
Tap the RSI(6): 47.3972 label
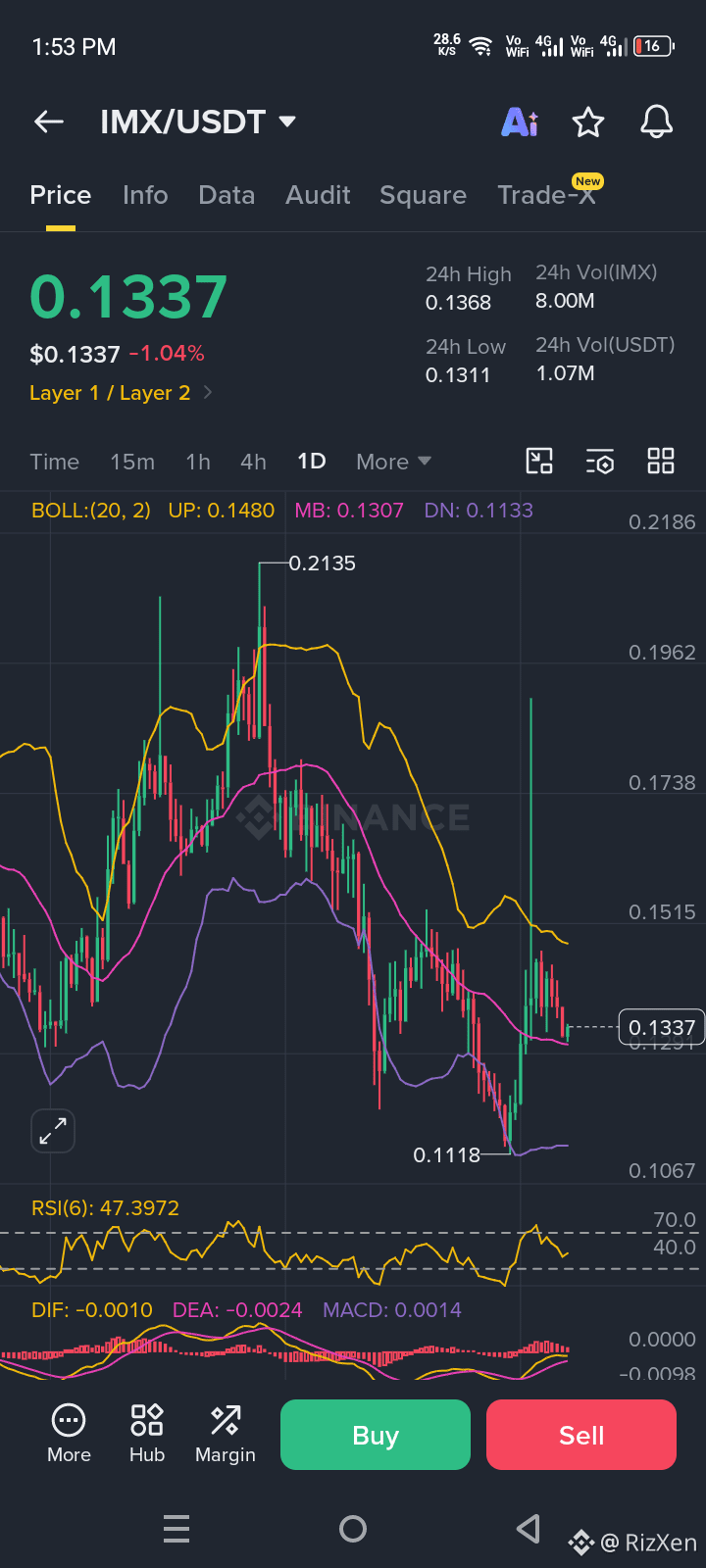pos(105,1208)
